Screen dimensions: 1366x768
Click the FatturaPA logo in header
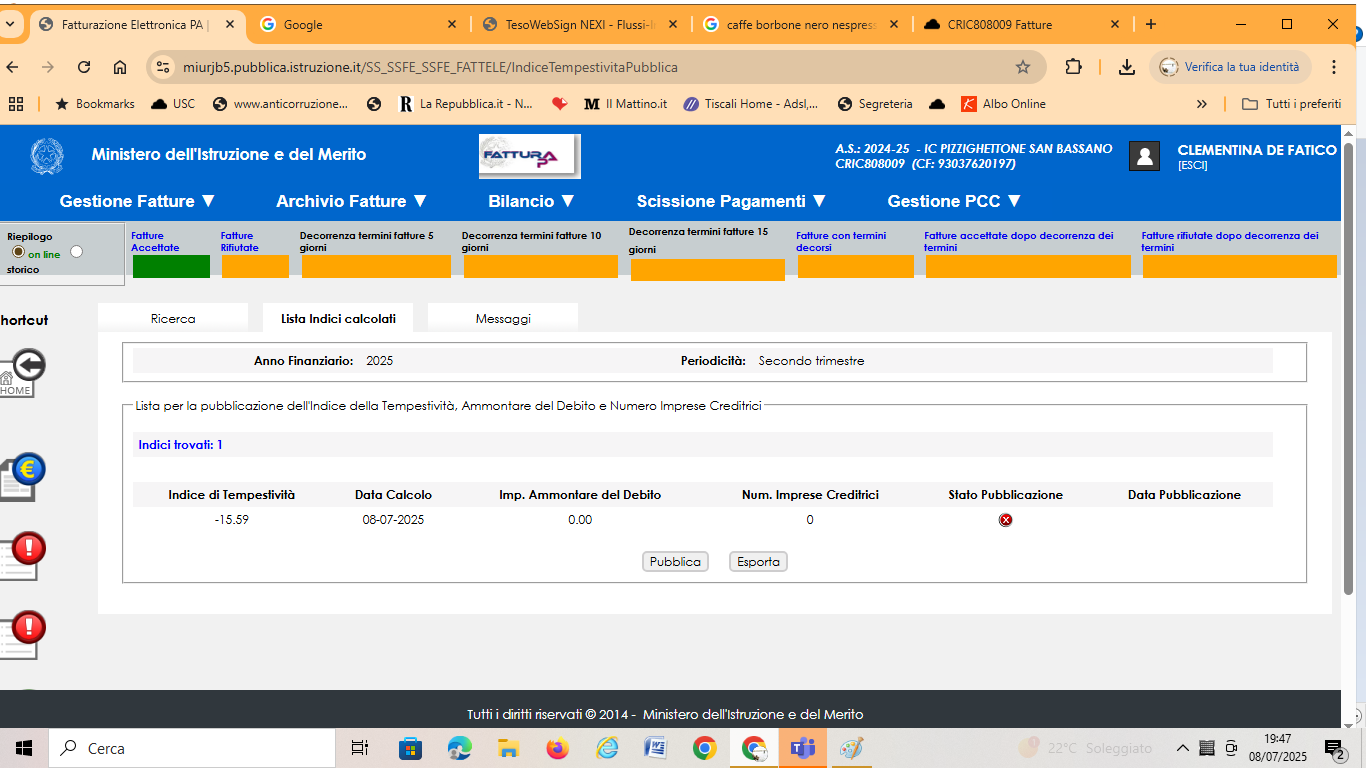[x=529, y=156]
